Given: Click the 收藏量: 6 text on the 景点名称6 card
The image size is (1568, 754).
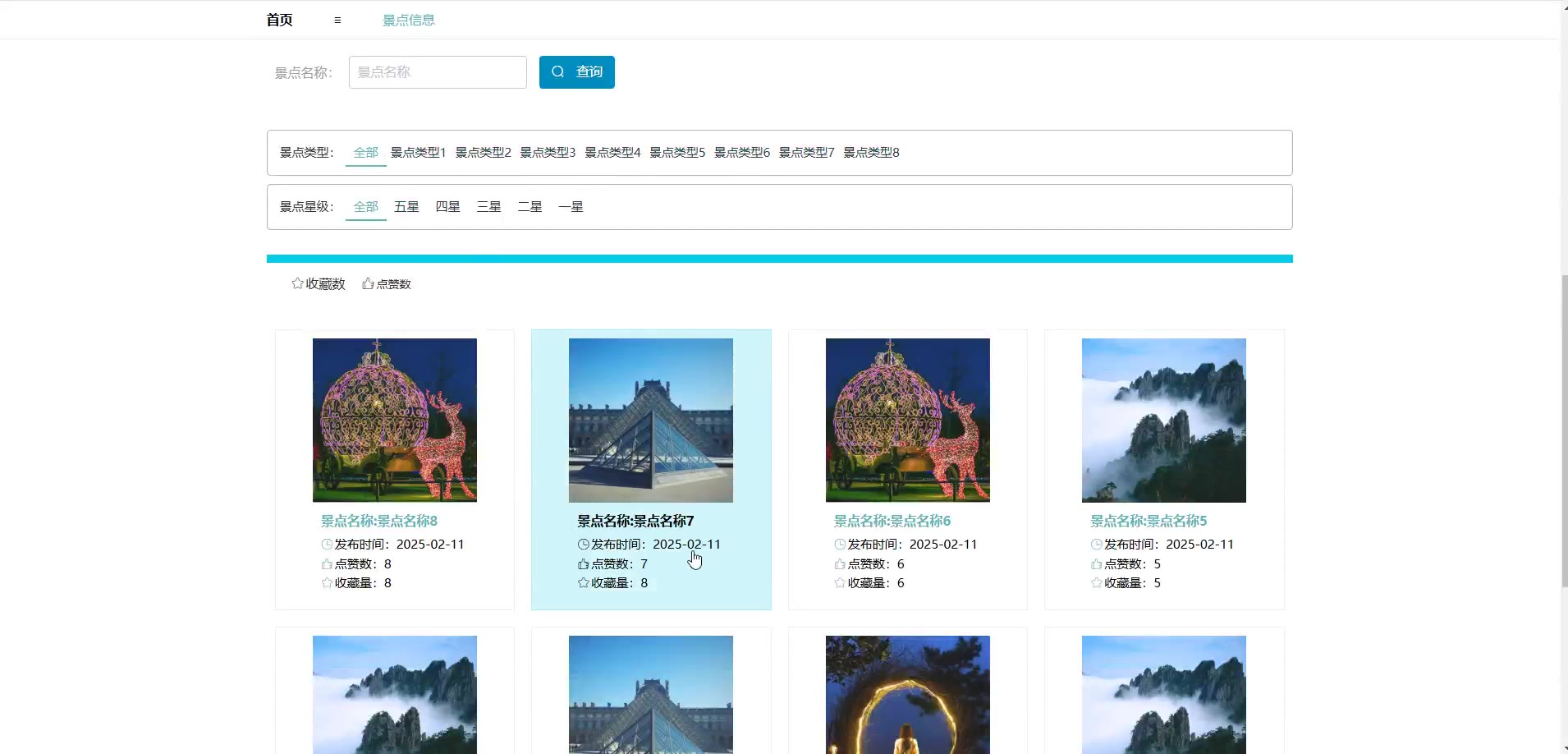Looking at the screenshot, I should point(876,582).
